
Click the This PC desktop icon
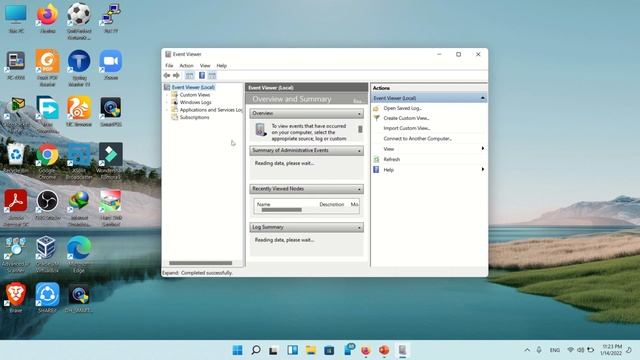[x=16, y=19]
